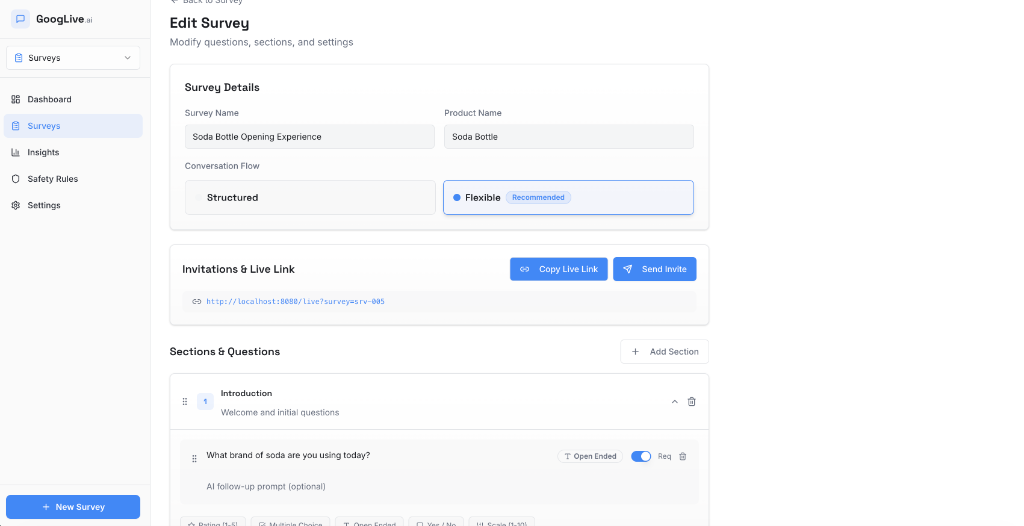Open Settings from sidebar

click(x=73, y=205)
